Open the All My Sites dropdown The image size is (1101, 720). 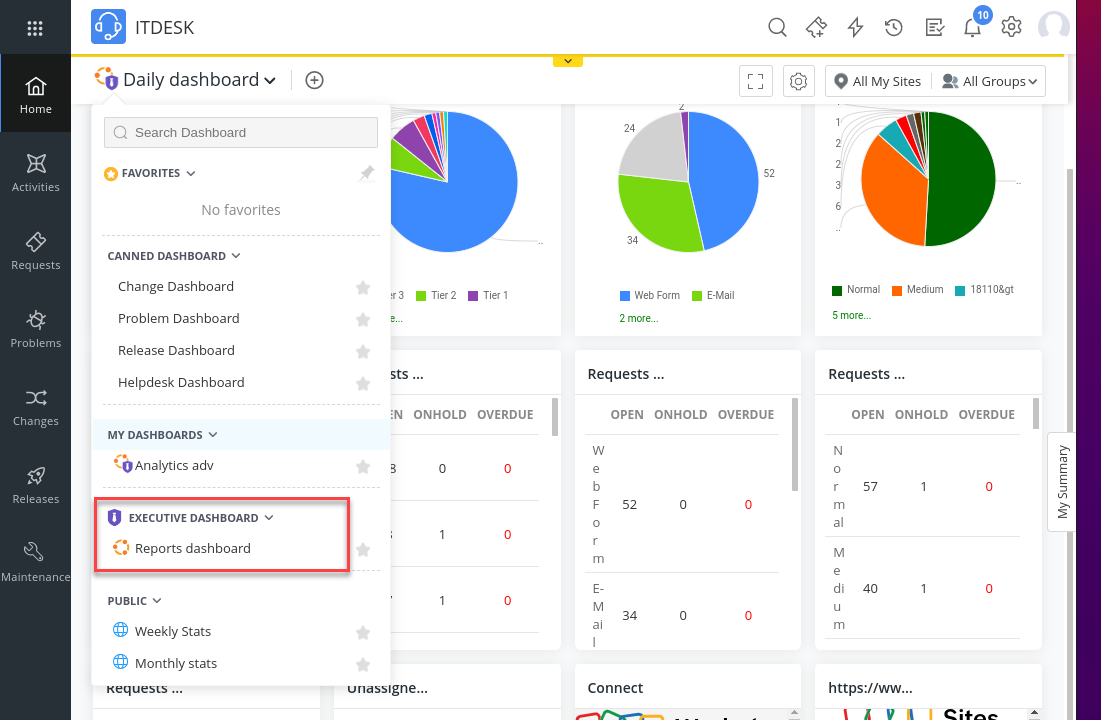(x=878, y=81)
